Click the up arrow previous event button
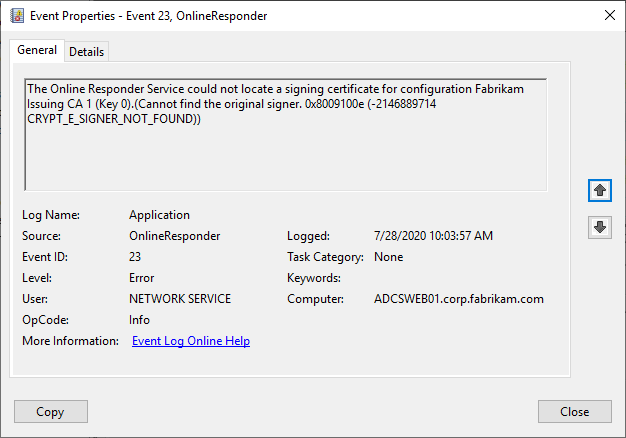 pos(600,189)
